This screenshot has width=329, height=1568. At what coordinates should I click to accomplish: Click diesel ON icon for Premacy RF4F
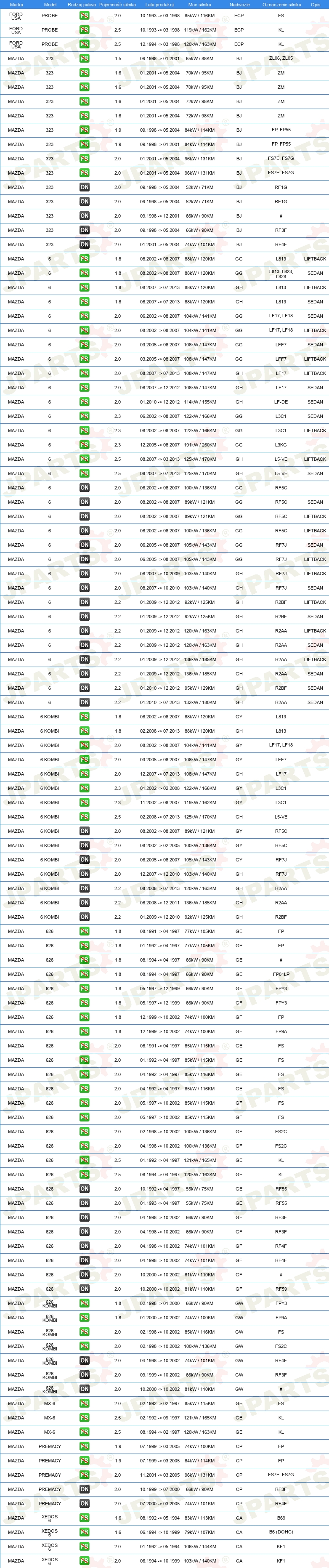click(x=84, y=1504)
